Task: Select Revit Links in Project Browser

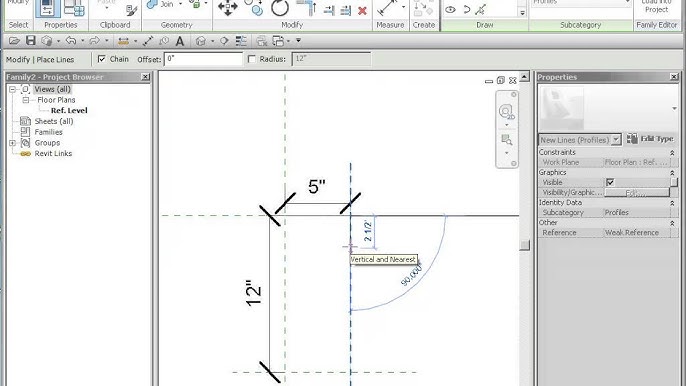Action: pyautogui.click(x=53, y=153)
